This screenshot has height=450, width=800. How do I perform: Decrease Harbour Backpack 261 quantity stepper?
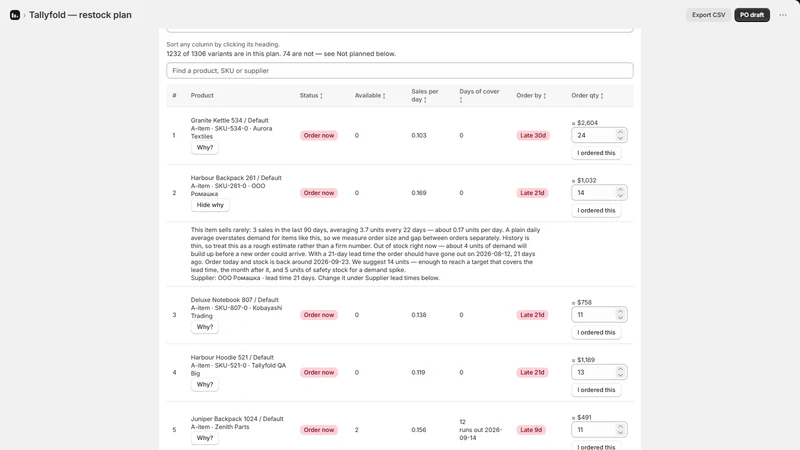[620, 196]
